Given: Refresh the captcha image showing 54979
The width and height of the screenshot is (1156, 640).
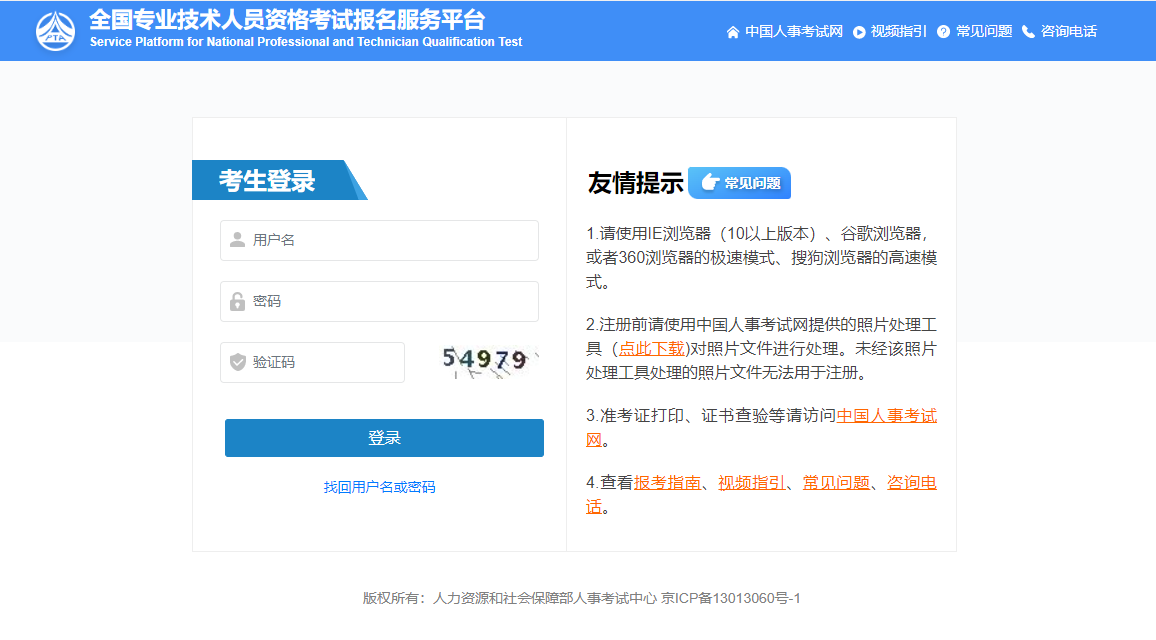Looking at the screenshot, I should [x=489, y=362].
